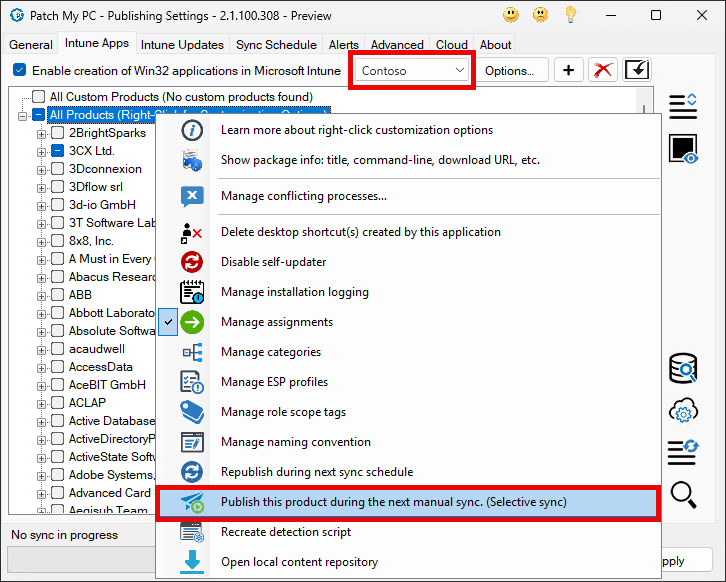Image resolution: width=726 pixels, height=582 pixels.
Task: Expand the 3Dflow srl tree node
Action: coord(41,188)
